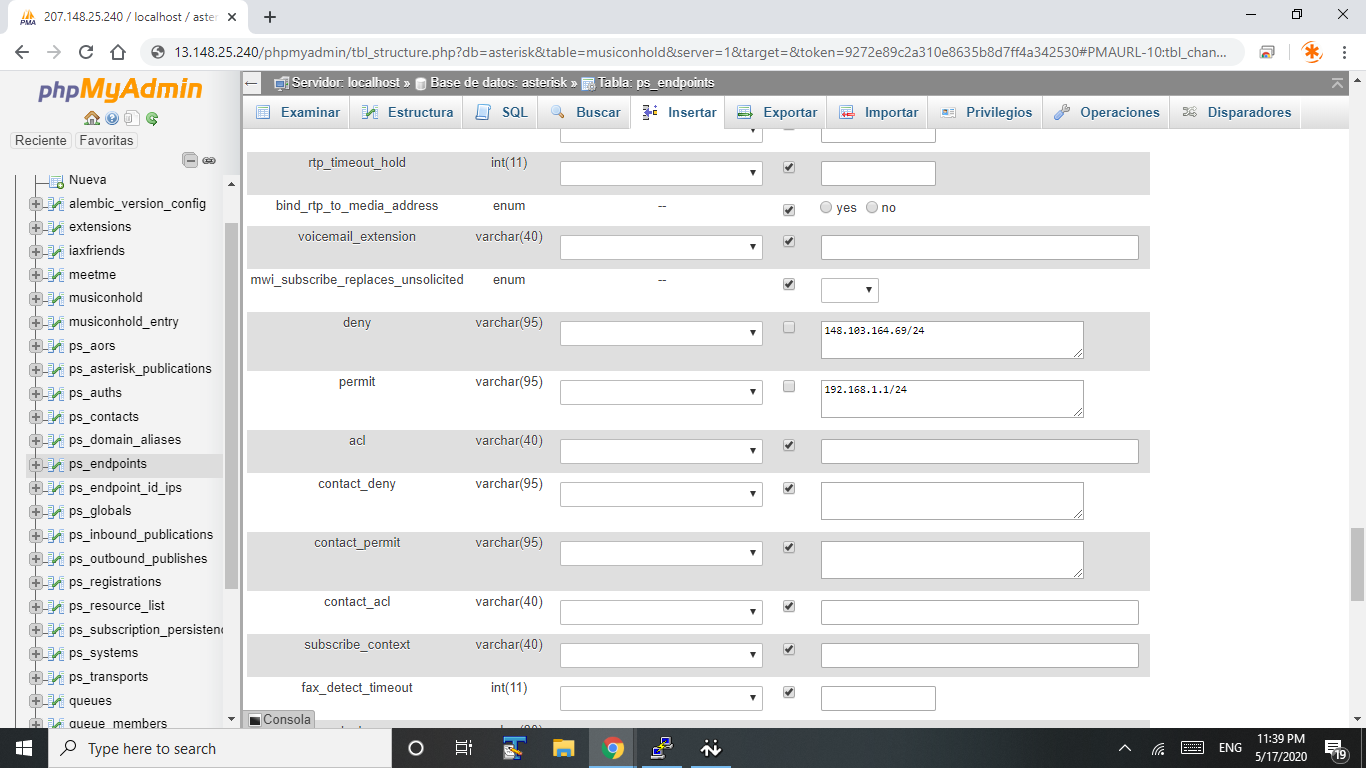Open Cortana circle on the taskbar
This screenshot has height=768, width=1366.
click(x=416, y=748)
